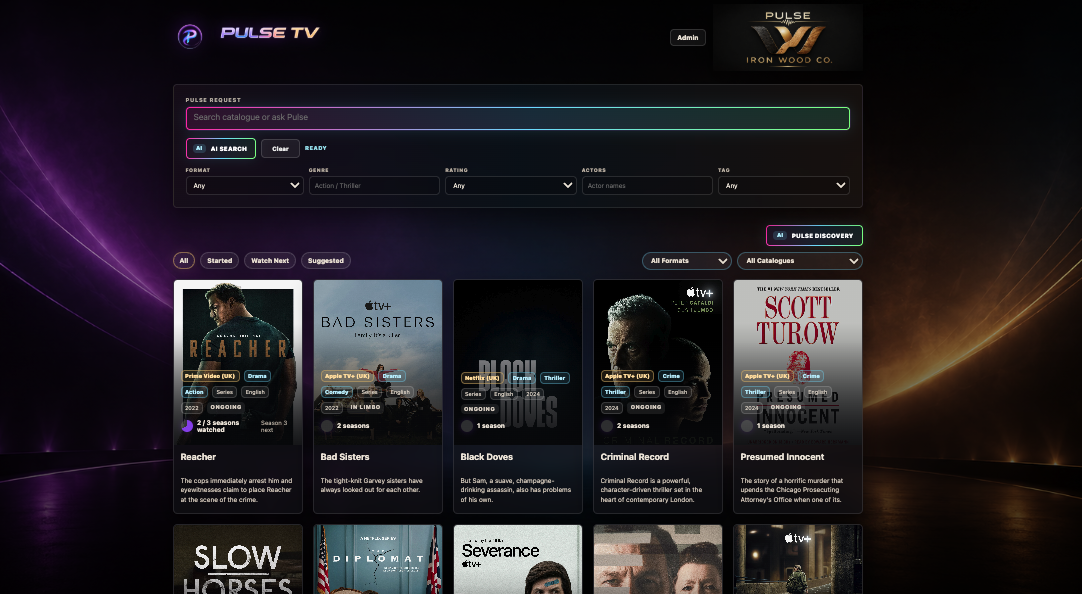The width and height of the screenshot is (1082, 594).
Task: Click Reacher's purple watch progress circle
Action: (187, 426)
